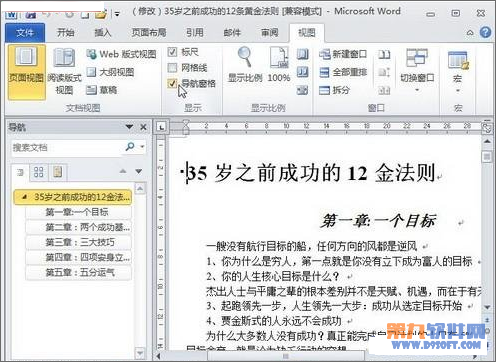Open search options dropdown arrow
The width and height of the screenshot is (496, 362).
click(x=142, y=147)
